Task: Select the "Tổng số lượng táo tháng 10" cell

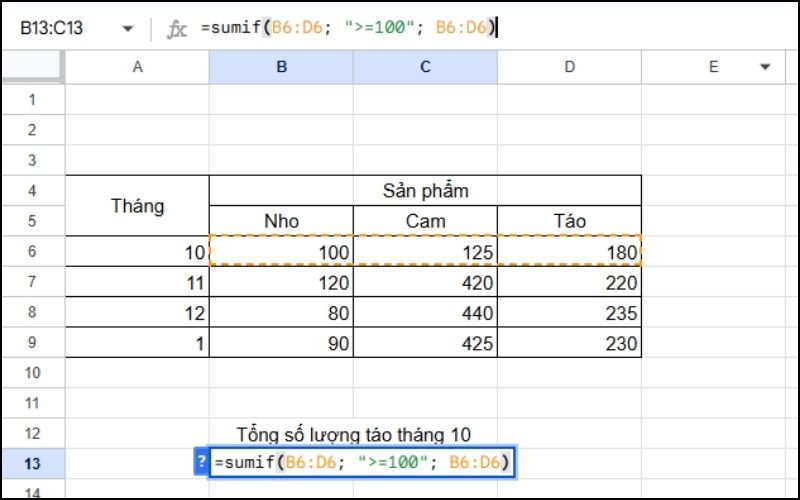Action: 353,433
